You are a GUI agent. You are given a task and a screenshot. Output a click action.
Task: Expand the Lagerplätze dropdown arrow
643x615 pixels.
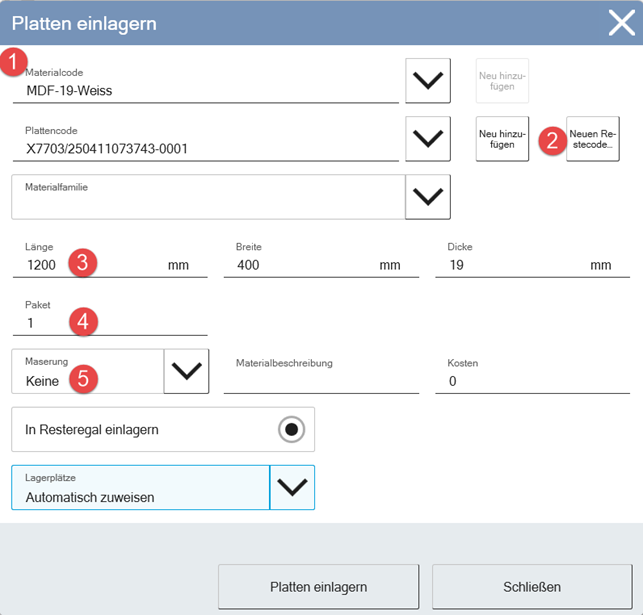click(x=292, y=487)
